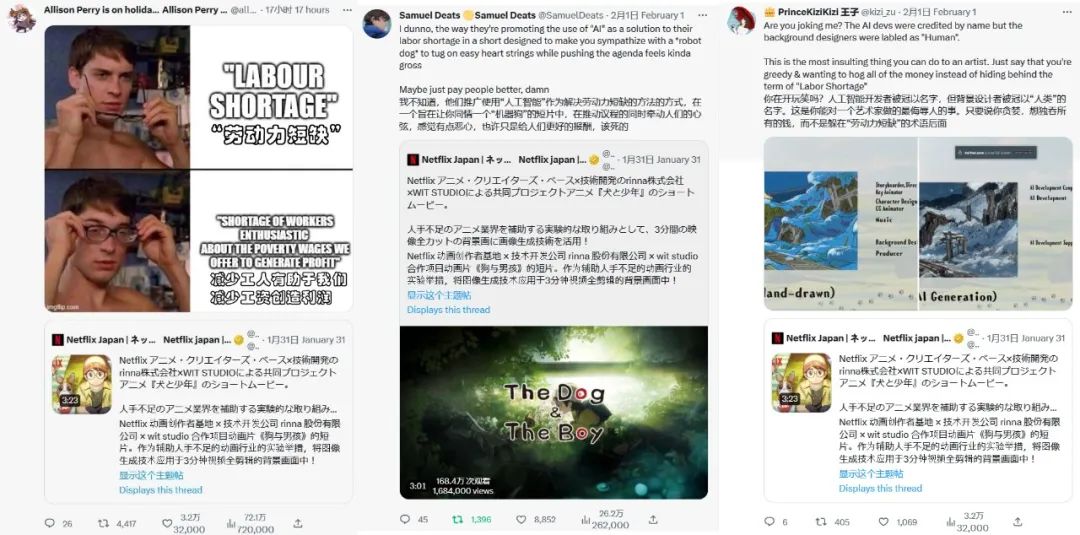Share Allison Perry's tweet via share icon
1080x535 pixels.
[298, 523]
